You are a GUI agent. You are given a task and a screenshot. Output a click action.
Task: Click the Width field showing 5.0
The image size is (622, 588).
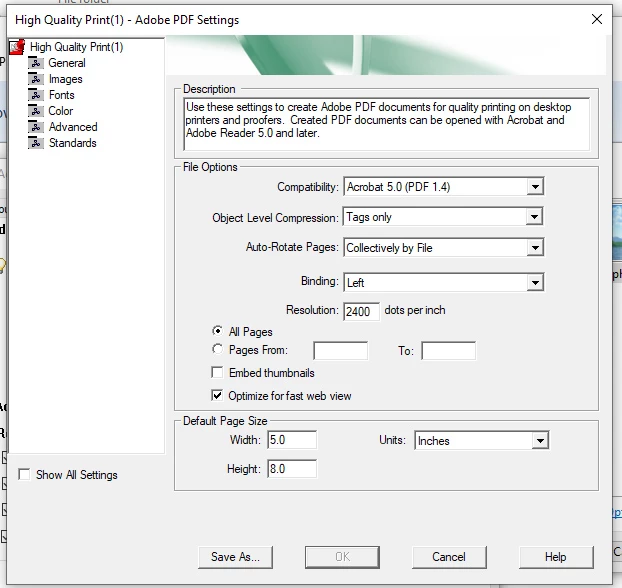coord(292,440)
